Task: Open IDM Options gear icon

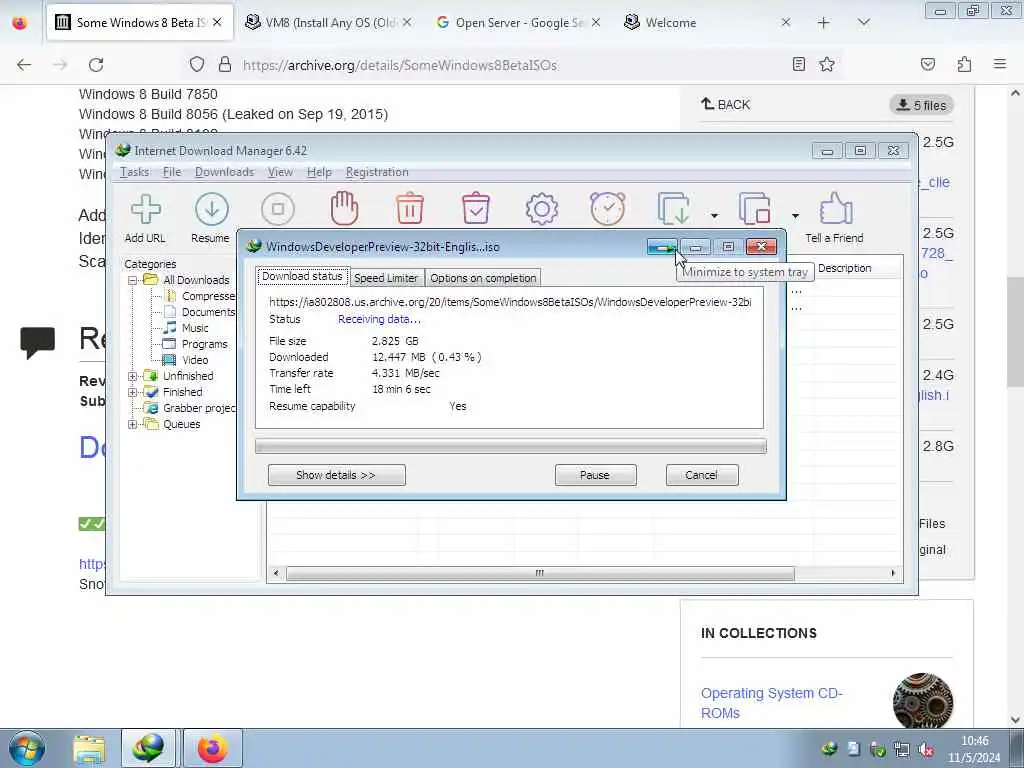Action: 541,209
